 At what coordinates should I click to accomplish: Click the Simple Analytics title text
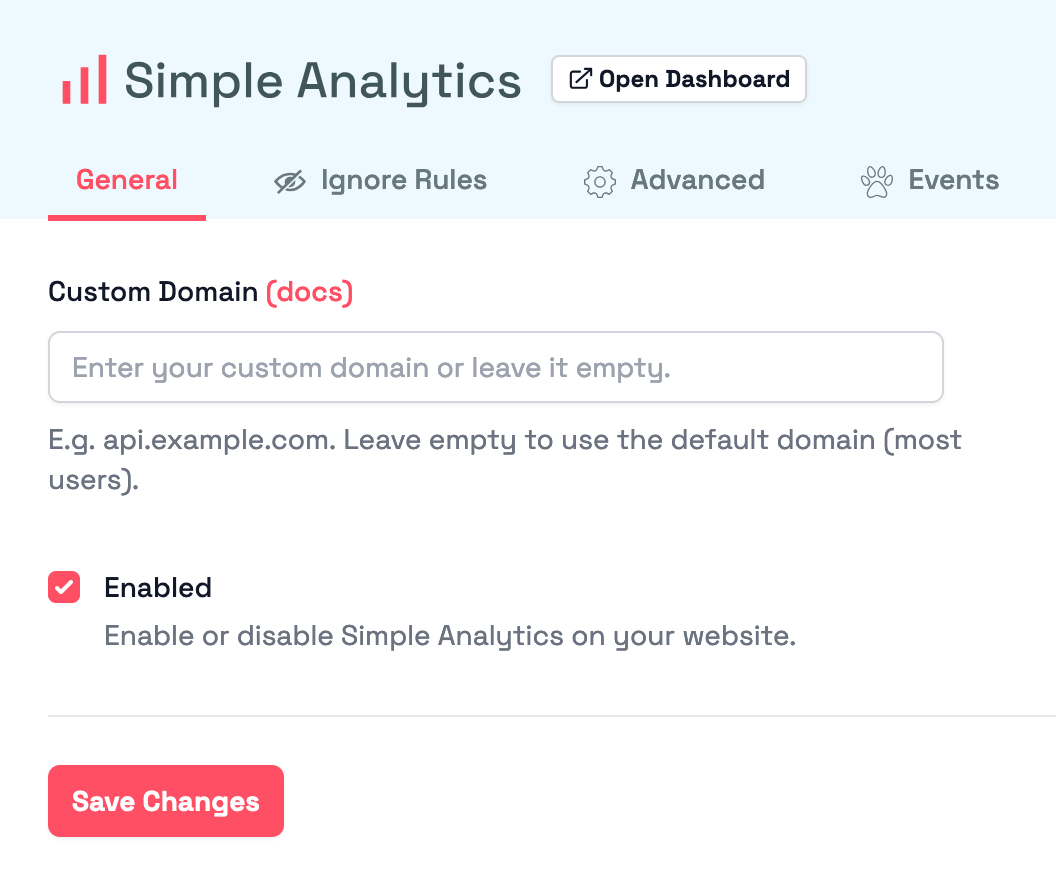[x=322, y=80]
